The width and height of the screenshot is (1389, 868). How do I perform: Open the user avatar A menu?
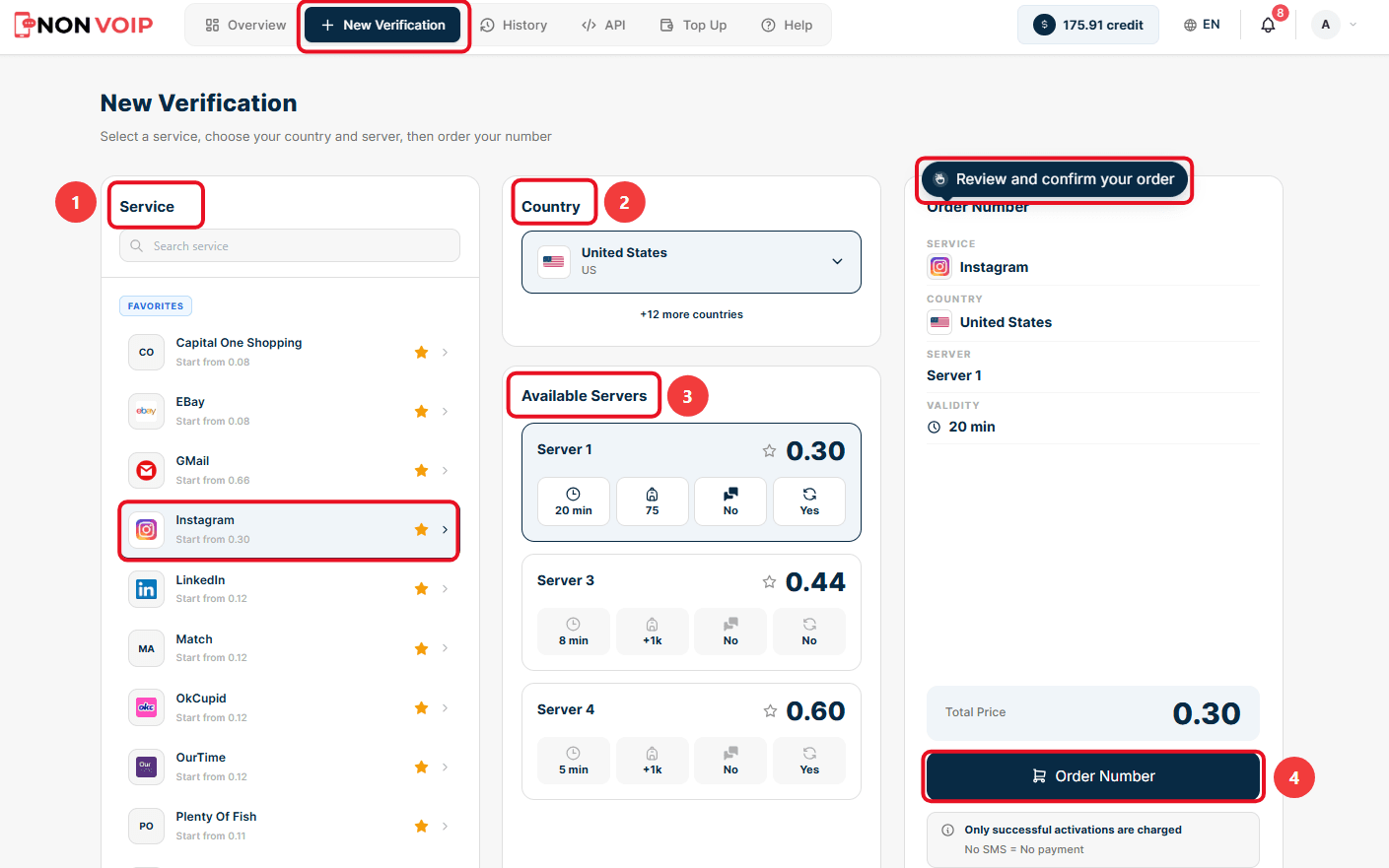(1325, 25)
